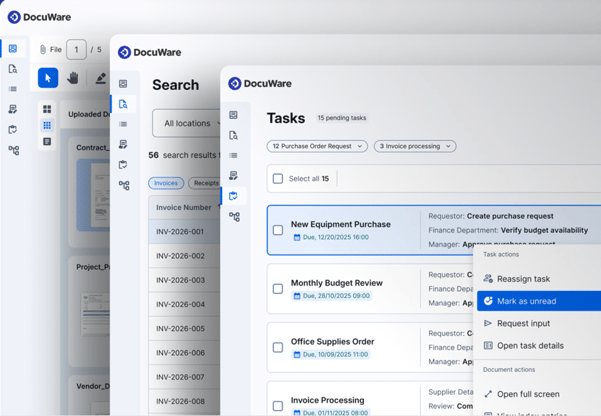
Task: Select the hand pan tool in viewer toolbar
Action: click(73, 78)
